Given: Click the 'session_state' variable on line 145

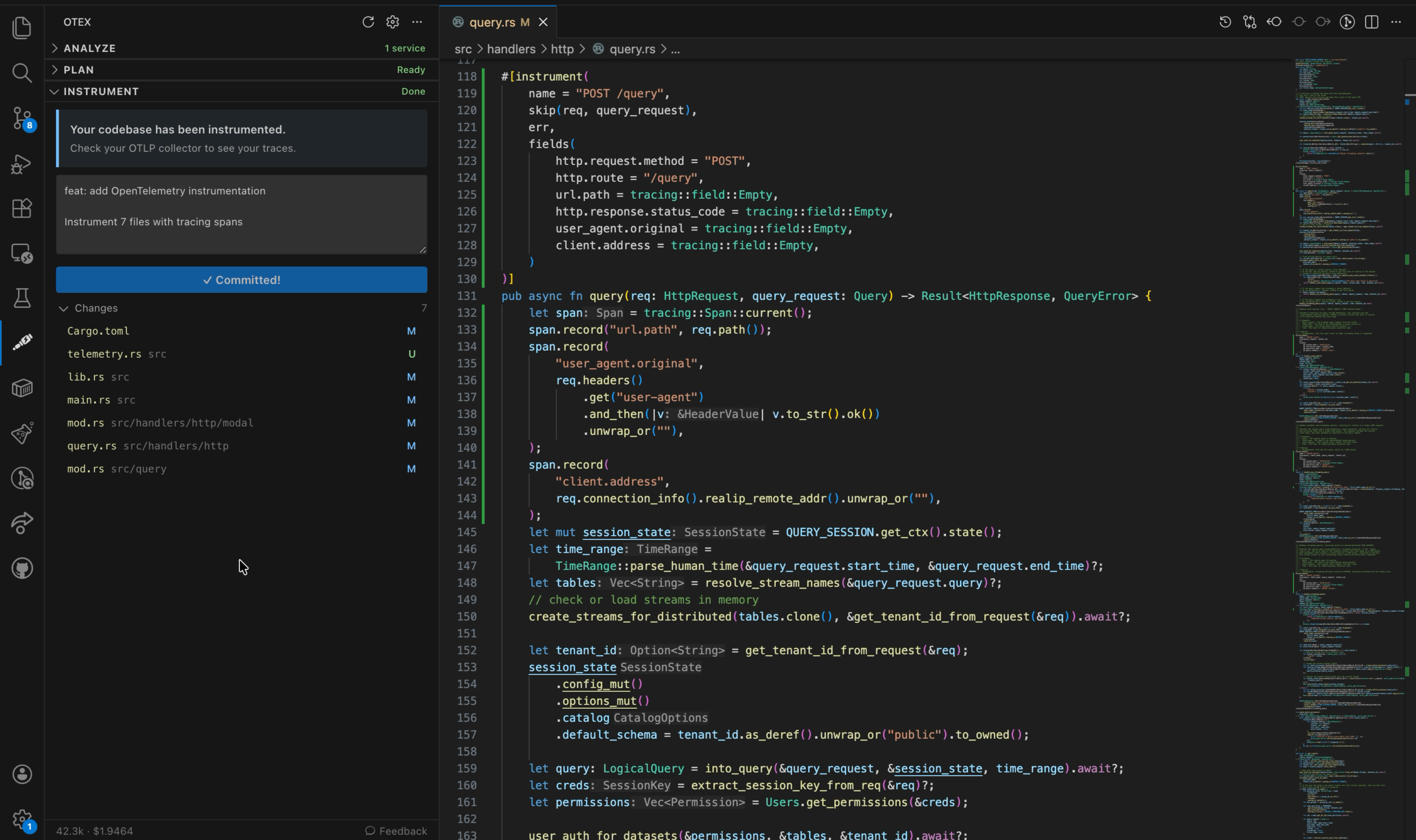Looking at the screenshot, I should point(627,532).
